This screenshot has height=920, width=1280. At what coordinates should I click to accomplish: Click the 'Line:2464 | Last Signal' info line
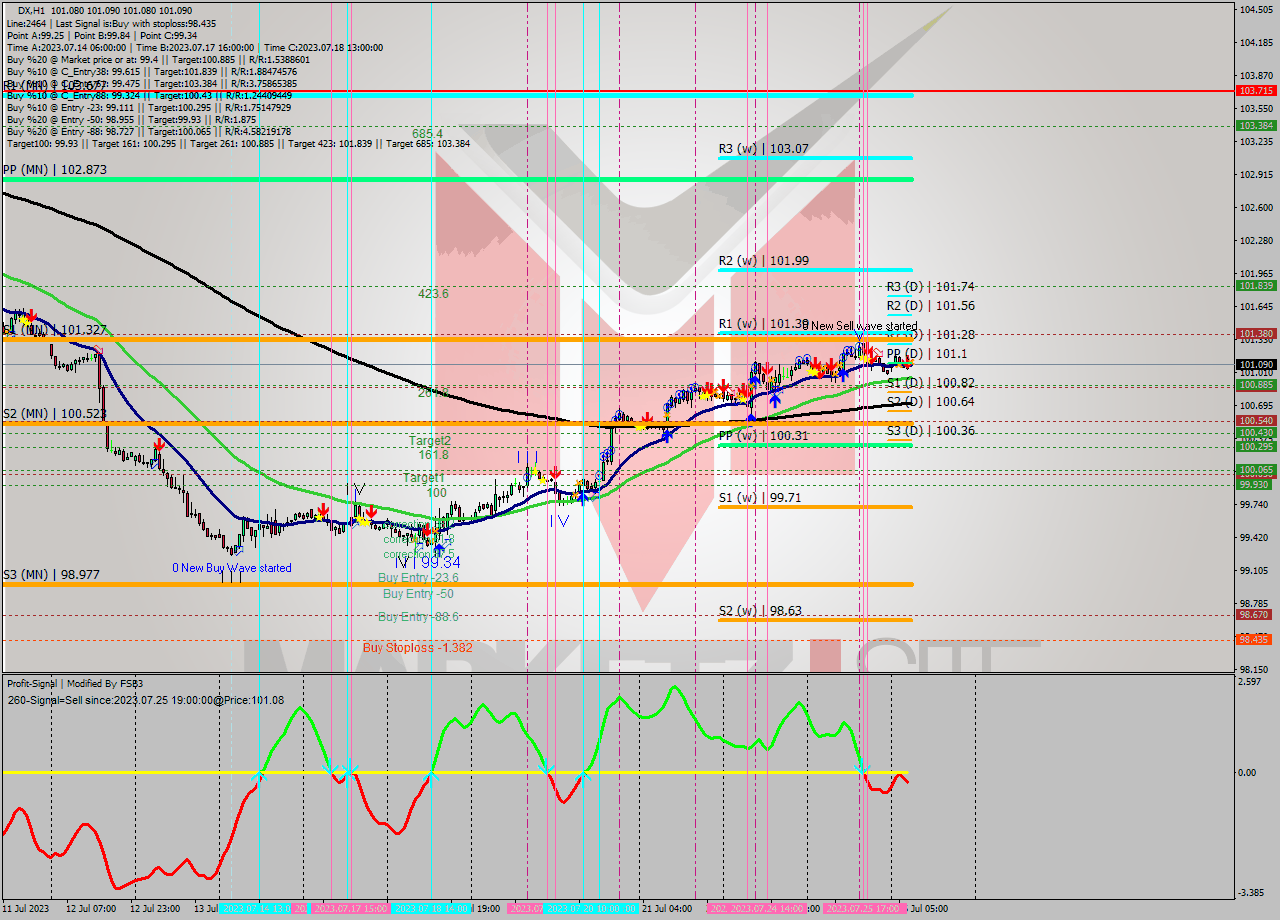pos(111,22)
